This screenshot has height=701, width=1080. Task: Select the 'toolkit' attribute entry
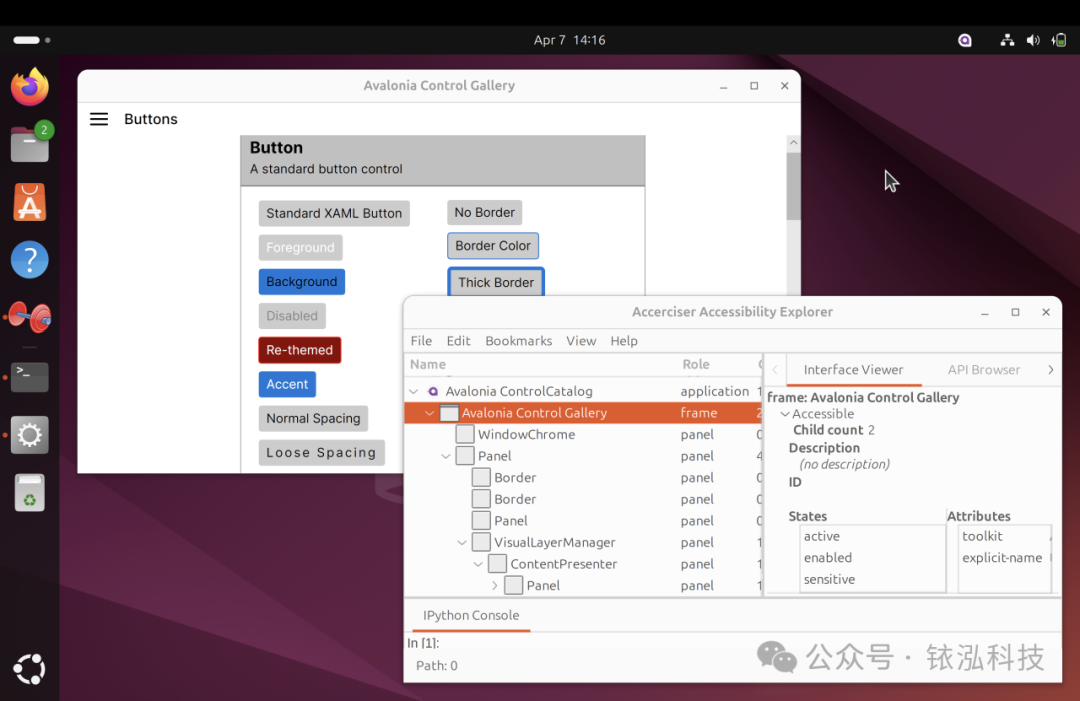[1004, 536]
